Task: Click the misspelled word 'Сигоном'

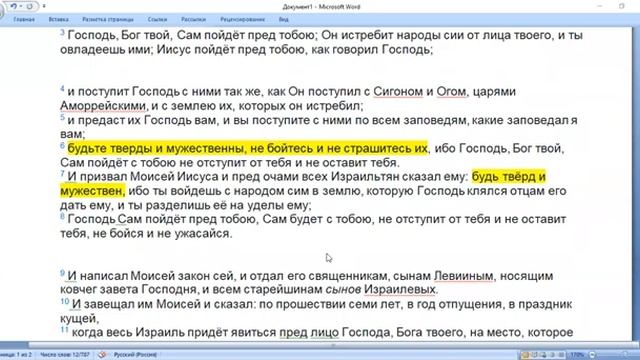Action: pos(398,91)
